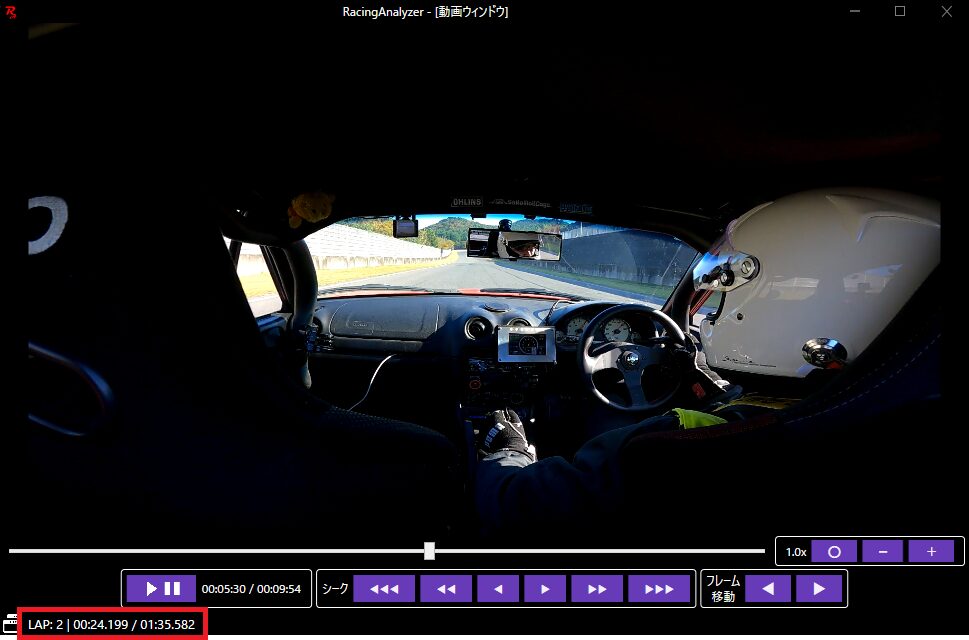Viewport: 969px width, 640px height.
Task: Click the video seek slider handle
Action: coord(429,551)
